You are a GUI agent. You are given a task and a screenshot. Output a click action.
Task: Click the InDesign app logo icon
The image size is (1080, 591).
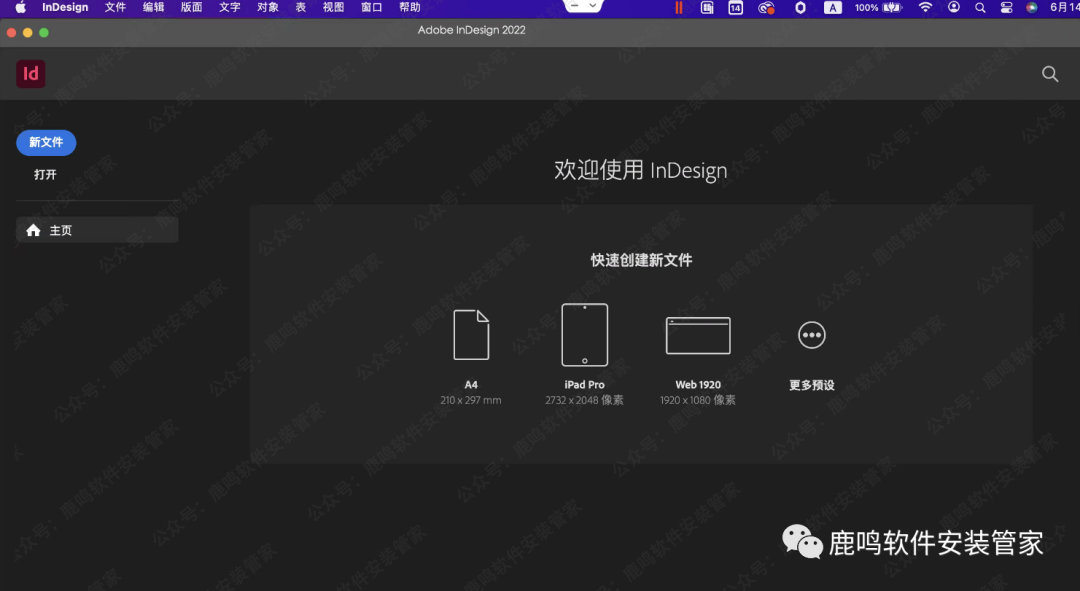30,73
